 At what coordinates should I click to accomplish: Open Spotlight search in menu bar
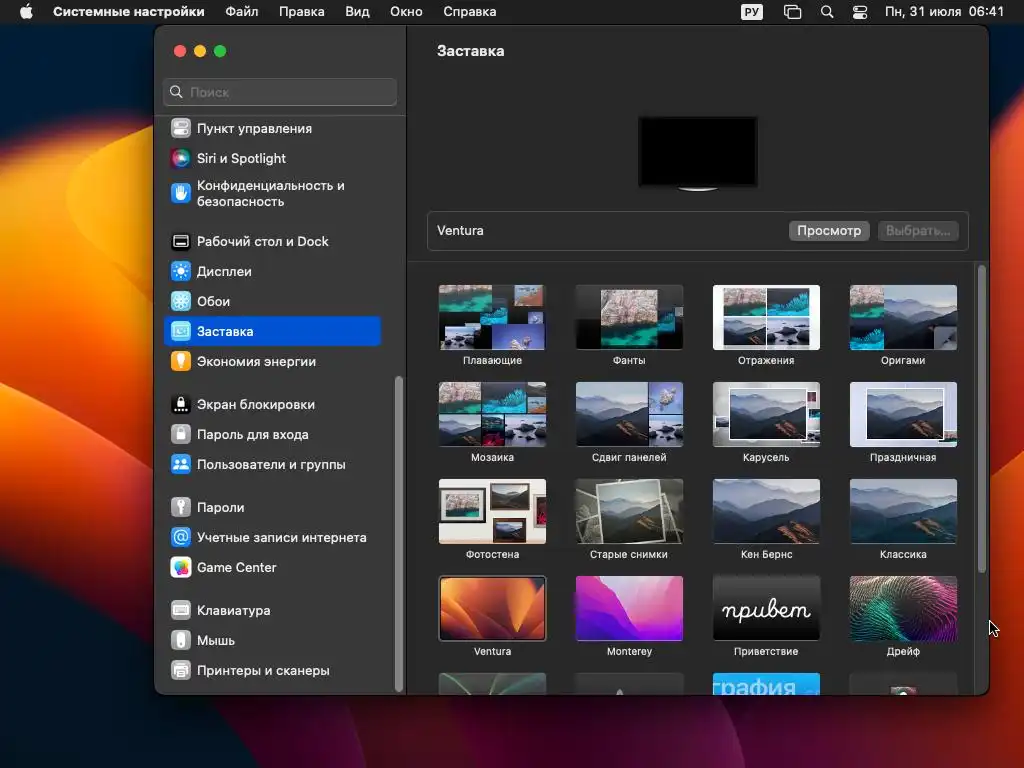click(x=827, y=12)
